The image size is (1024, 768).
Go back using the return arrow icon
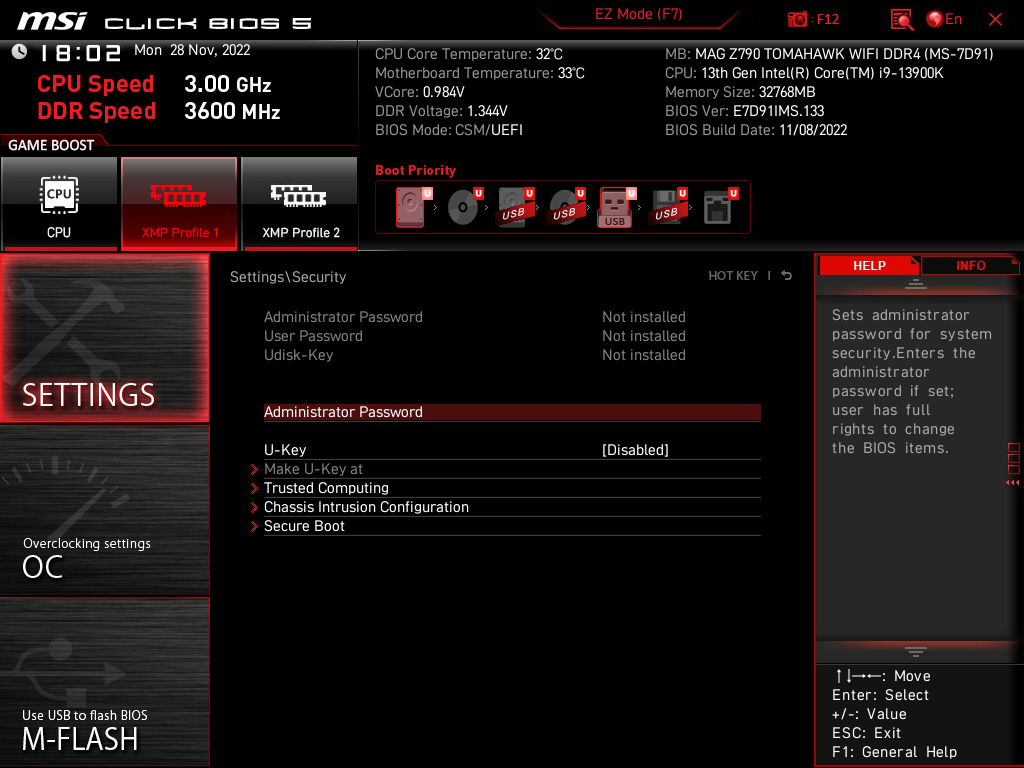click(786, 276)
